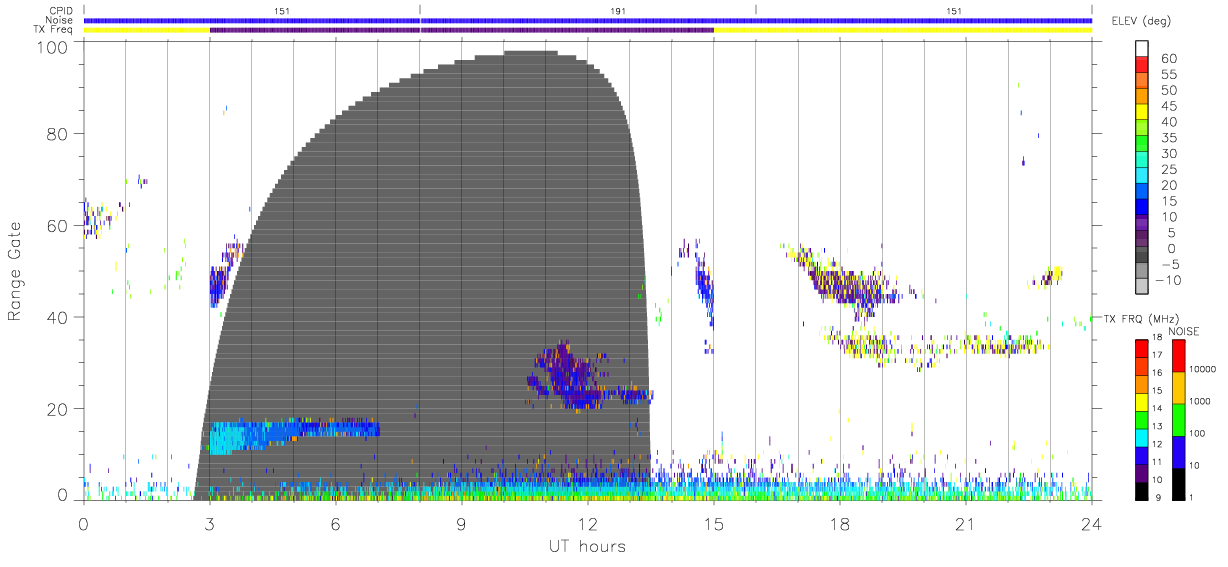This screenshot has width=1228, height=567.
Task: Click the 18 tick on the UT hours axis
Action: pyautogui.click(x=840, y=525)
